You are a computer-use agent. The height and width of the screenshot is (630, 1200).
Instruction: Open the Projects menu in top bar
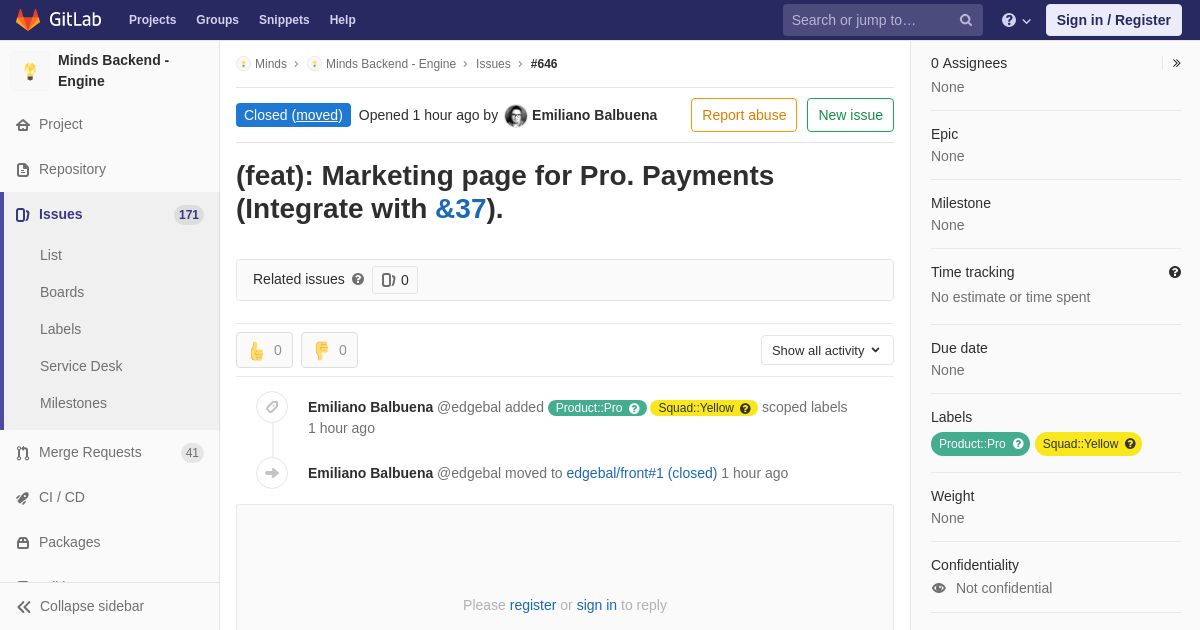coord(152,20)
